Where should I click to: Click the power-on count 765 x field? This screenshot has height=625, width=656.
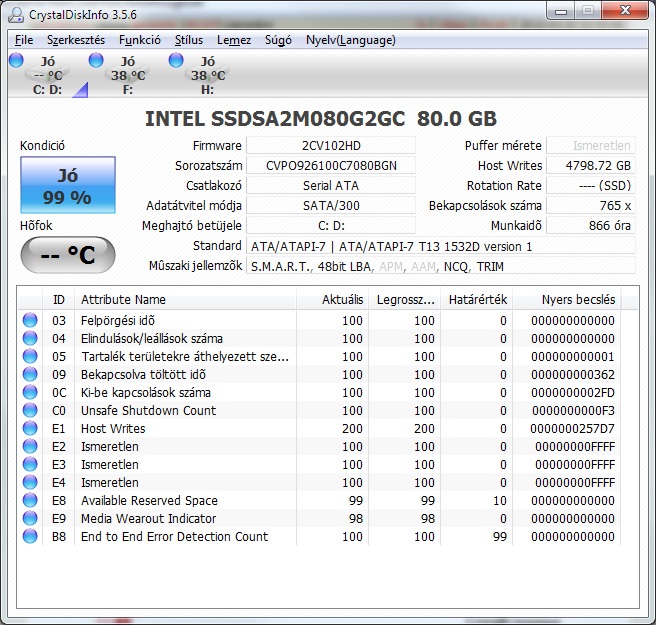click(591, 206)
